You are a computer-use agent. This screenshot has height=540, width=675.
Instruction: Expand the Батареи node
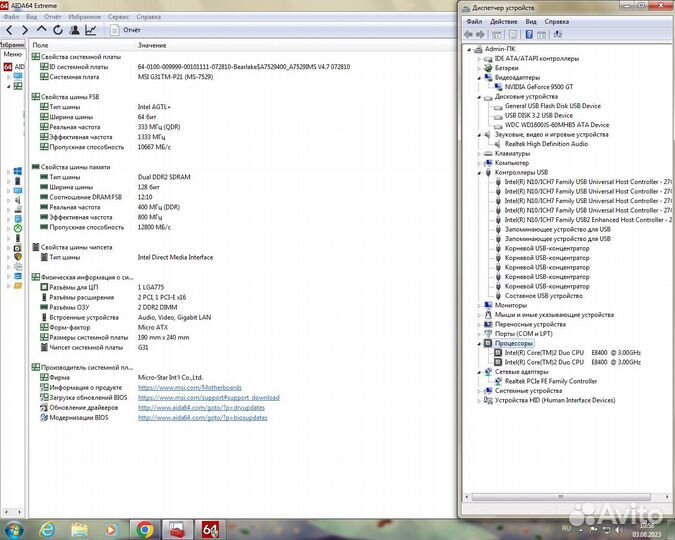click(x=479, y=68)
